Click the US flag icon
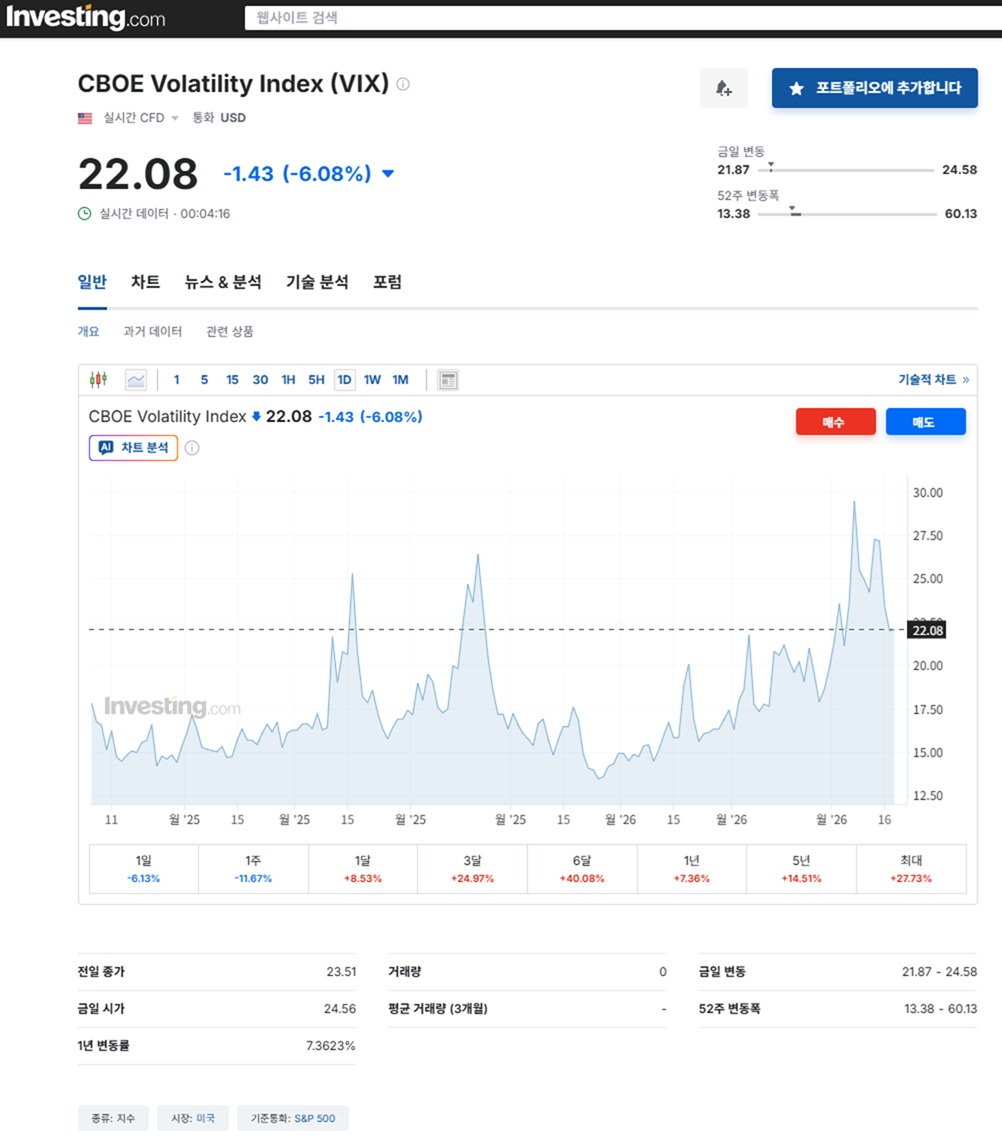The height and width of the screenshot is (1142, 1002). click(85, 118)
